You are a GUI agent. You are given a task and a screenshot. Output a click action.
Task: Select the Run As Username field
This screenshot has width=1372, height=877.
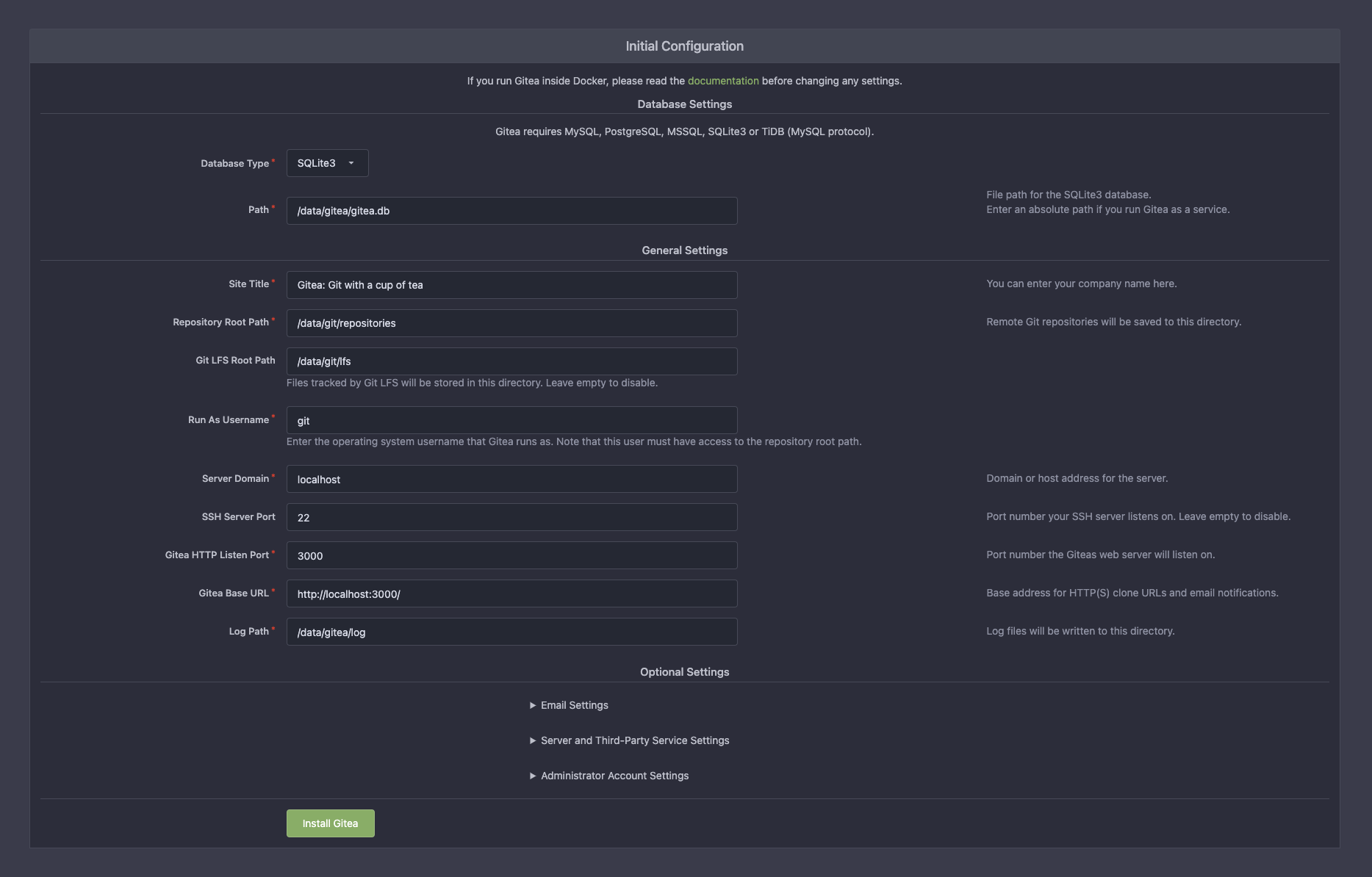(511, 419)
